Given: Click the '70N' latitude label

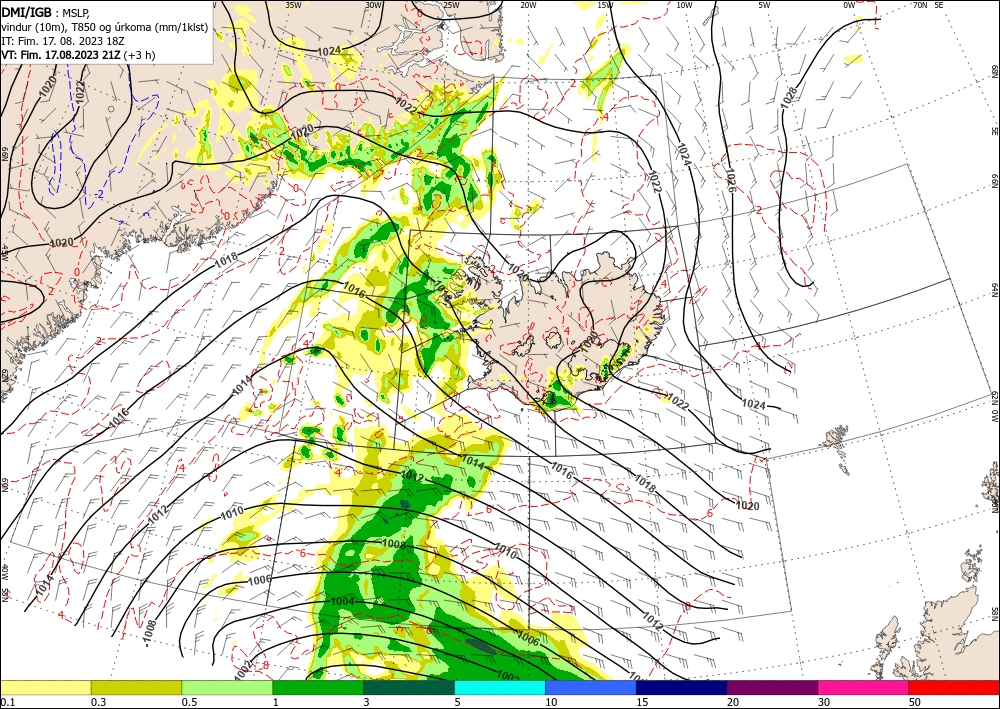Looking at the screenshot, I should (920, 5).
